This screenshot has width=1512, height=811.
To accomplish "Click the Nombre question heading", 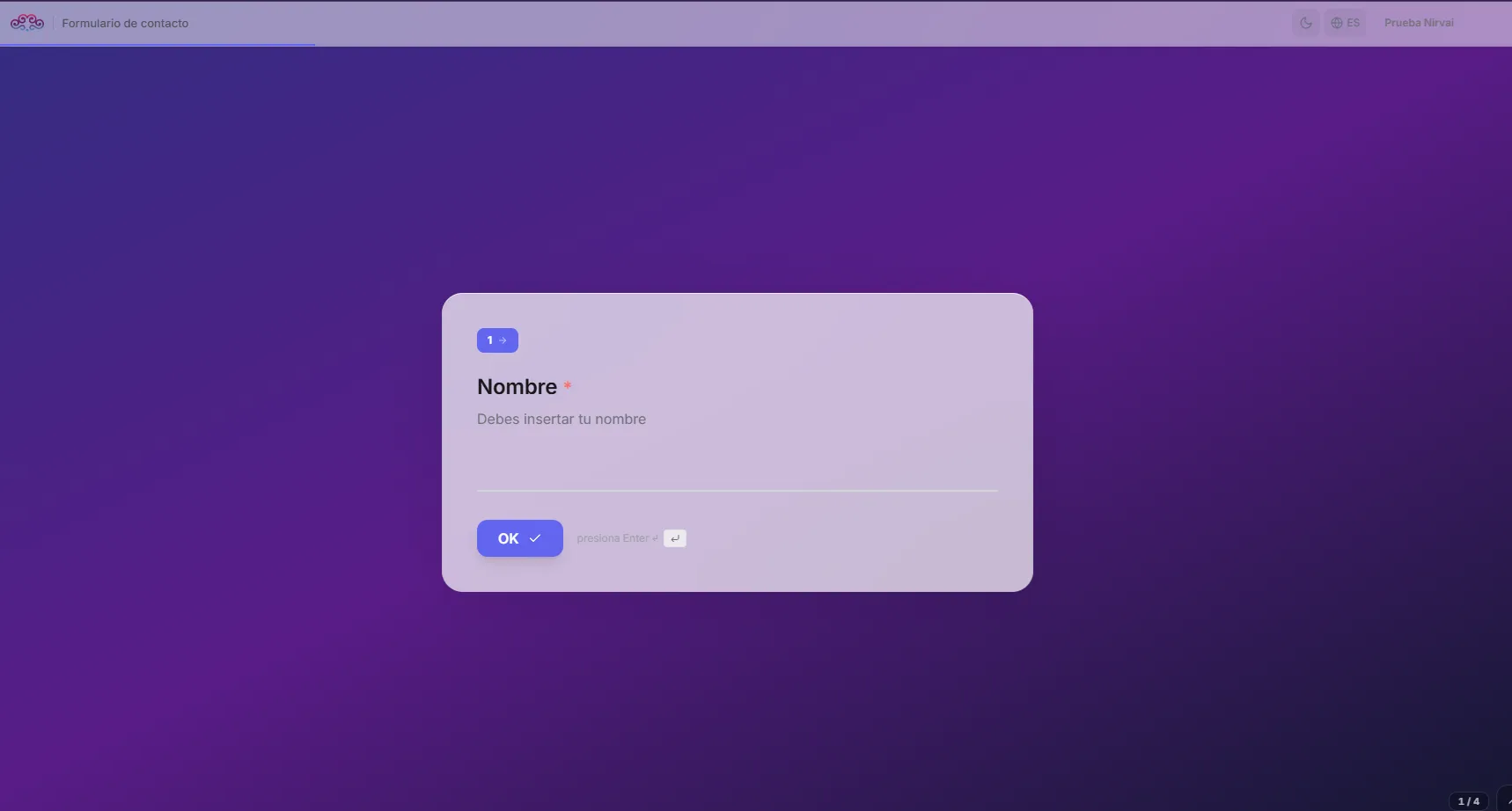I will pos(517,387).
